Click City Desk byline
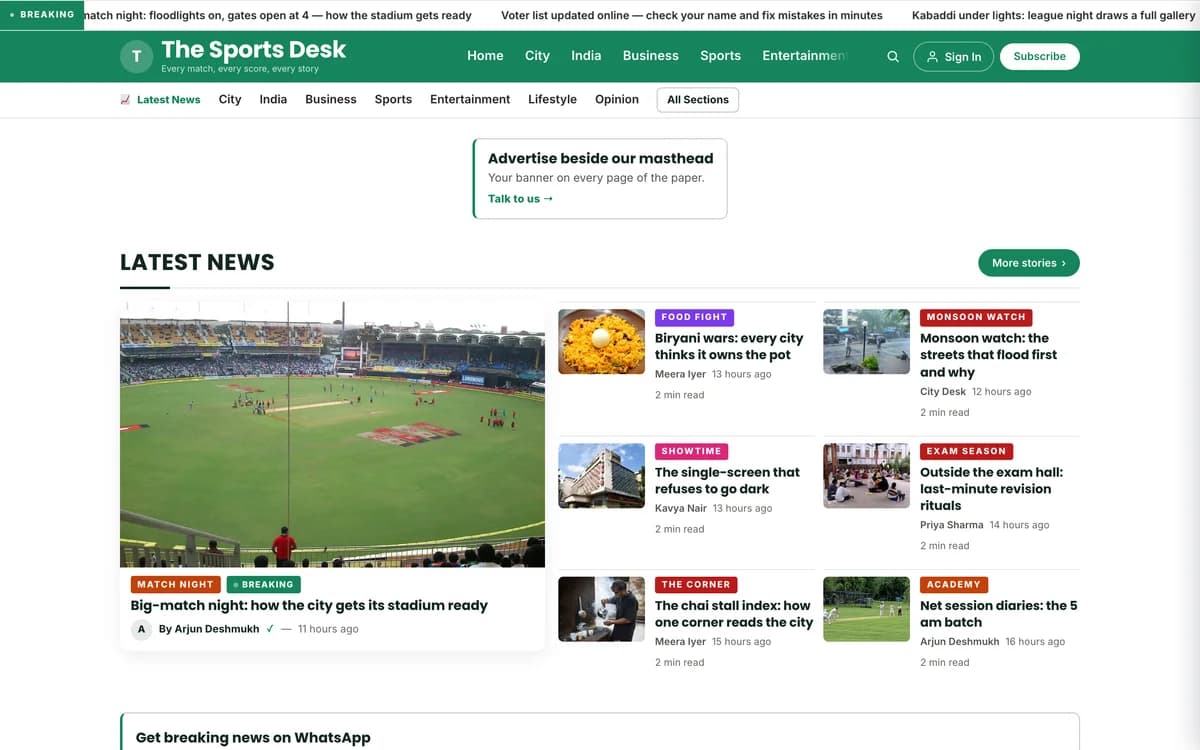 pyautogui.click(x=943, y=392)
